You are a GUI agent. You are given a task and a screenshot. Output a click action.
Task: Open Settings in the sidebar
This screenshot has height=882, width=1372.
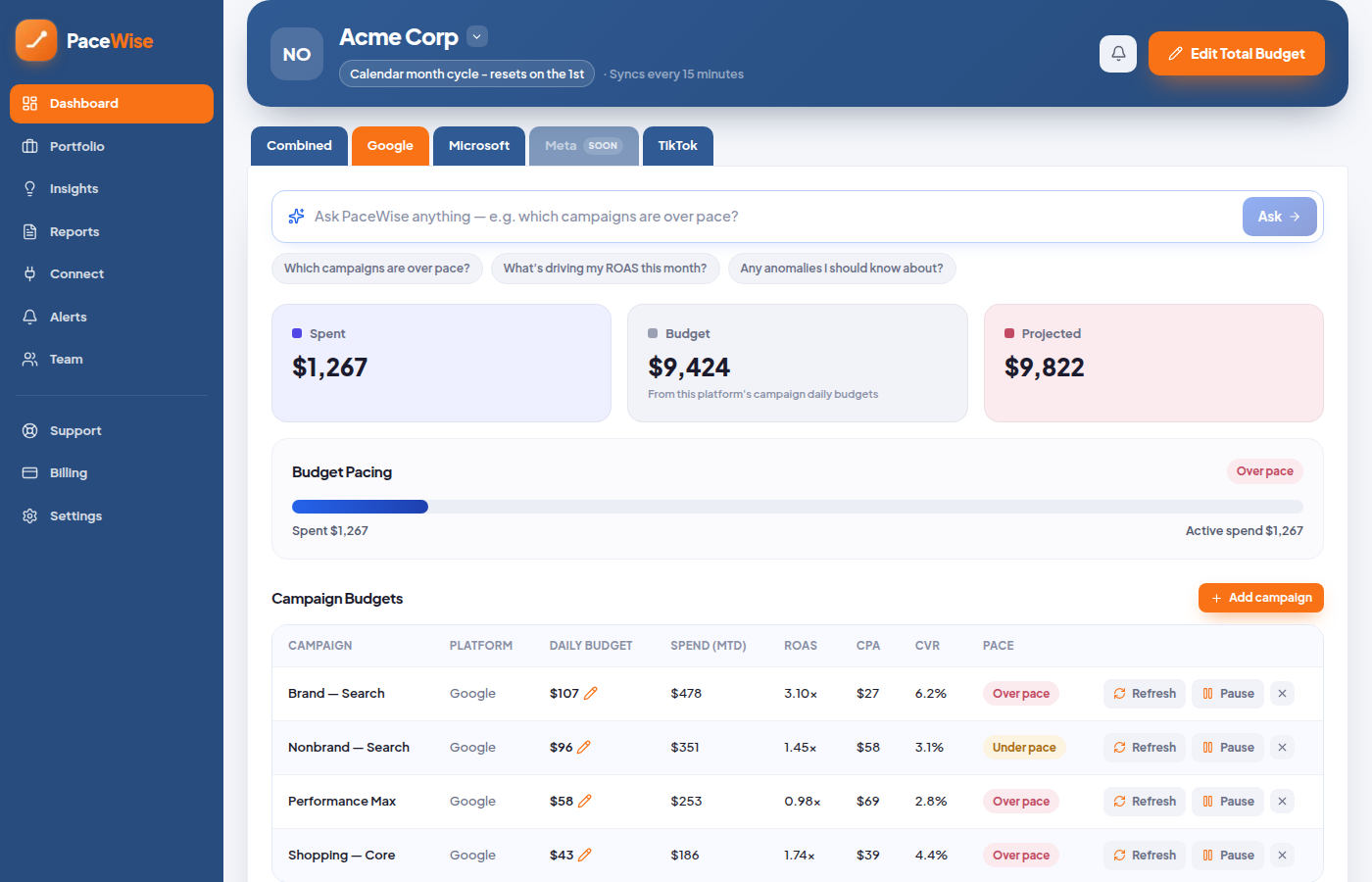[112, 516]
